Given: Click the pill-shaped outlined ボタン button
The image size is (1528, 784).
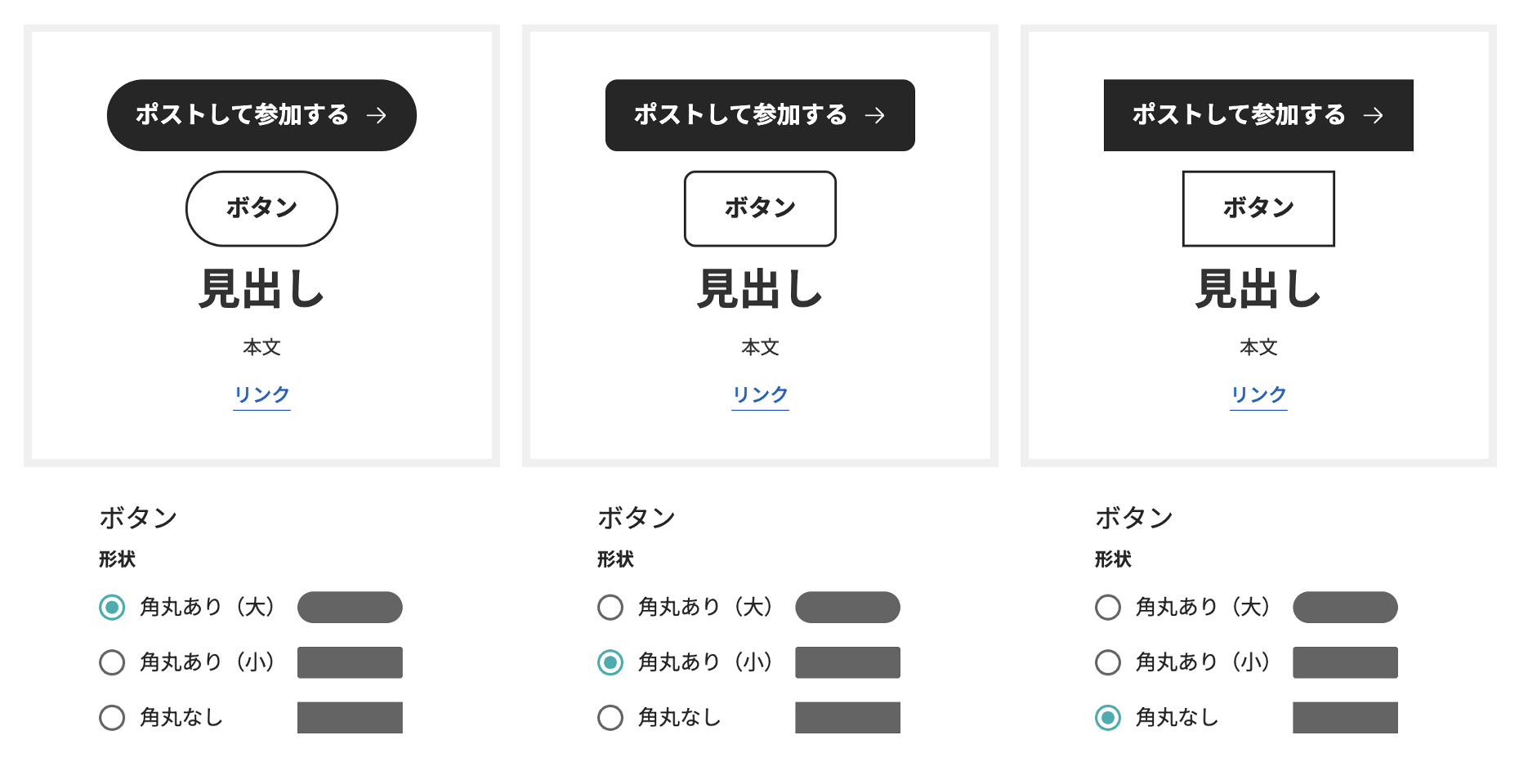Looking at the screenshot, I should click(261, 208).
